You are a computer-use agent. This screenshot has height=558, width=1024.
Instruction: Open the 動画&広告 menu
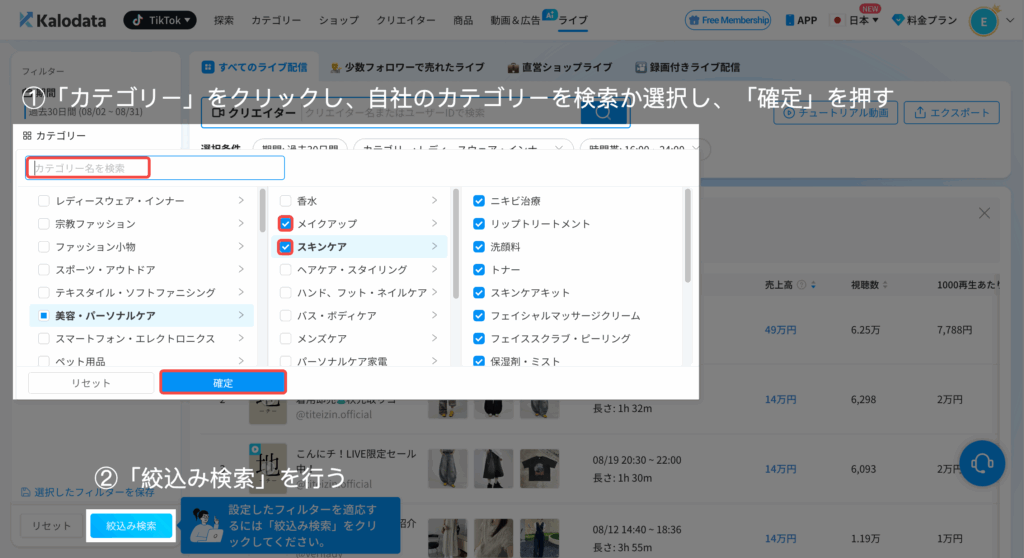click(x=515, y=20)
